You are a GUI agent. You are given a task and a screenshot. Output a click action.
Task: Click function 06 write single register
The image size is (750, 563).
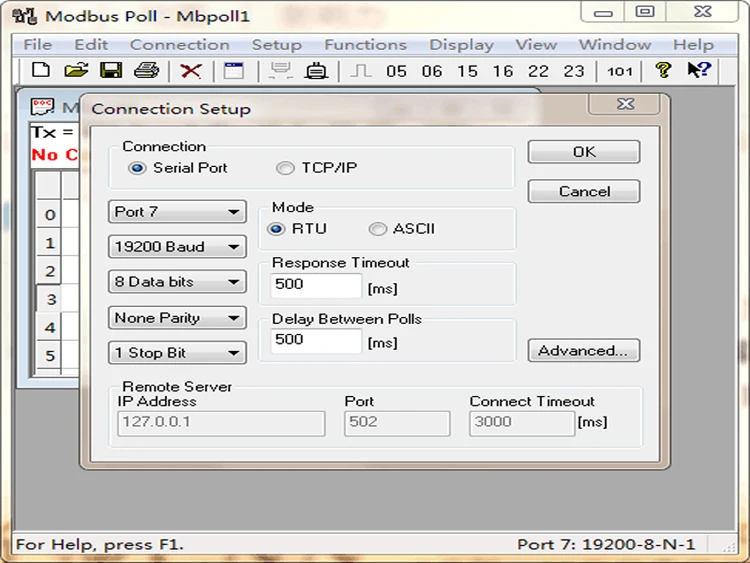point(432,71)
